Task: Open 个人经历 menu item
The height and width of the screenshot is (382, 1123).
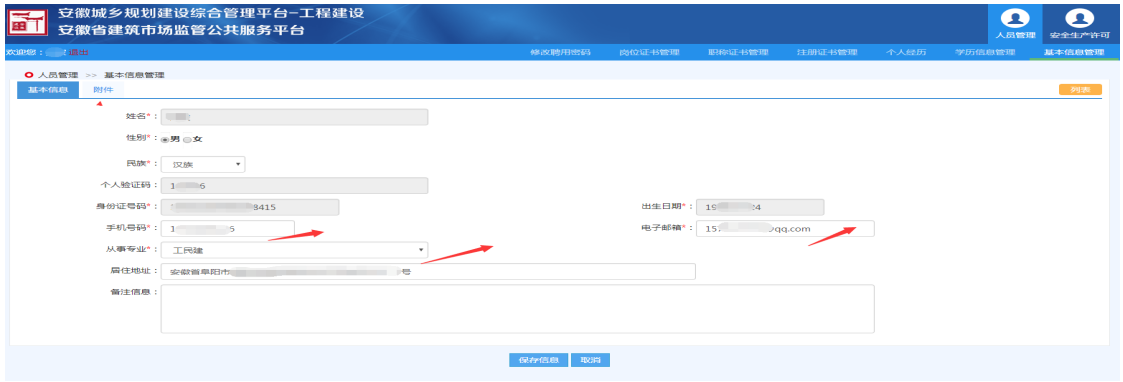Action: [x=906, y=52]
